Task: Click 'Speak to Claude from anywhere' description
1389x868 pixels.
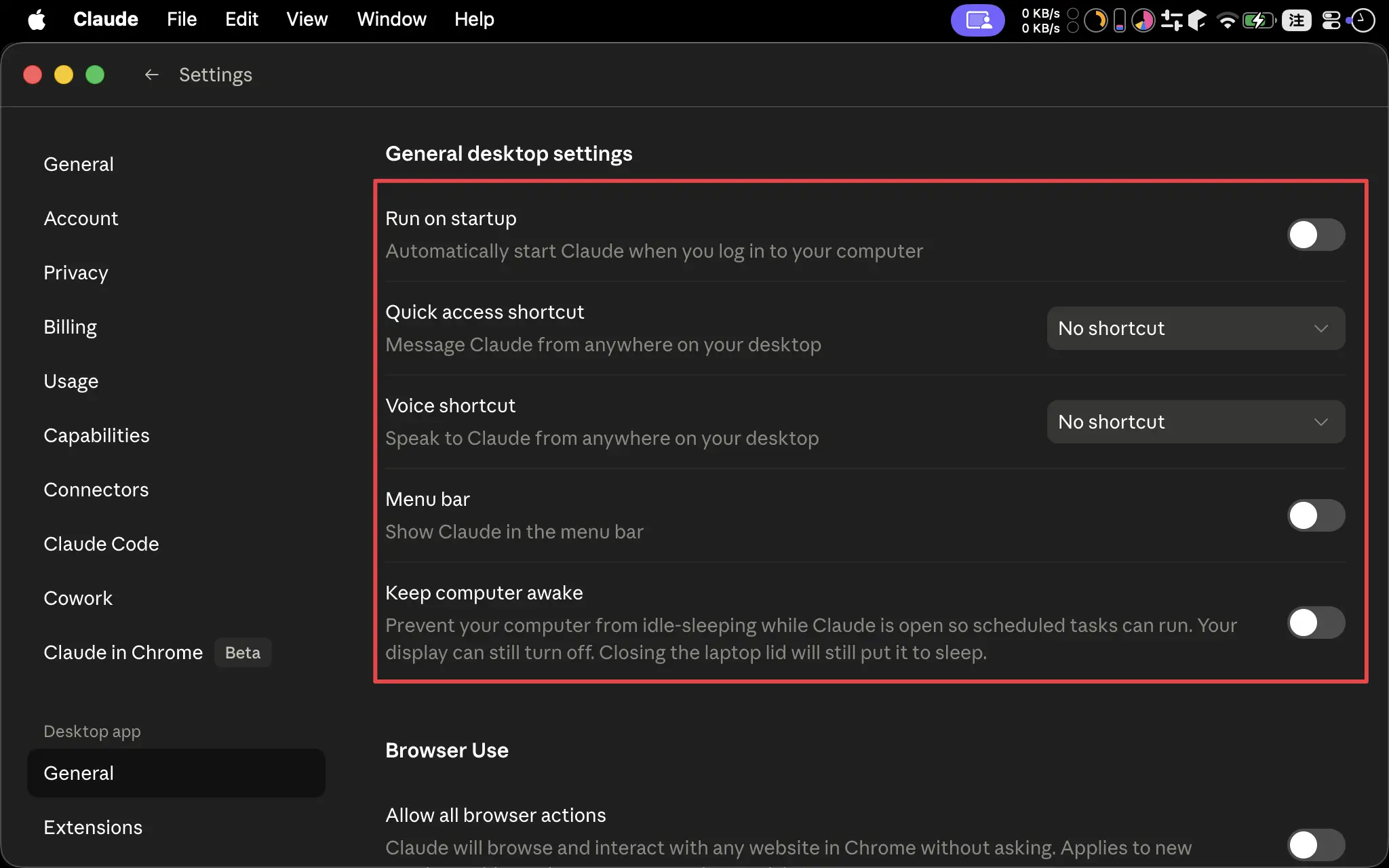Action: [x=602, y=438]
